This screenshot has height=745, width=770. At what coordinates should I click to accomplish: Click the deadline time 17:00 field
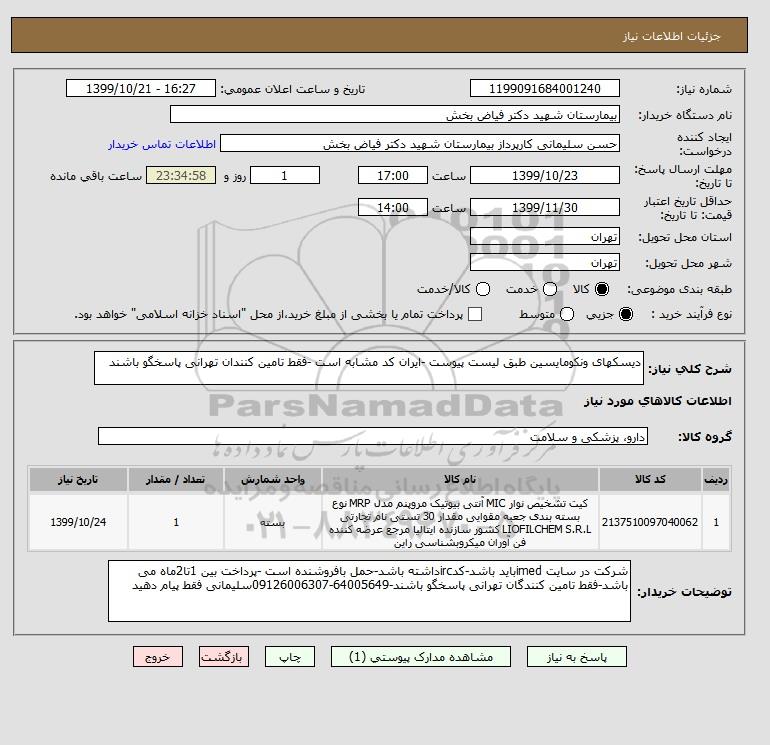click(x=393, y=175)
